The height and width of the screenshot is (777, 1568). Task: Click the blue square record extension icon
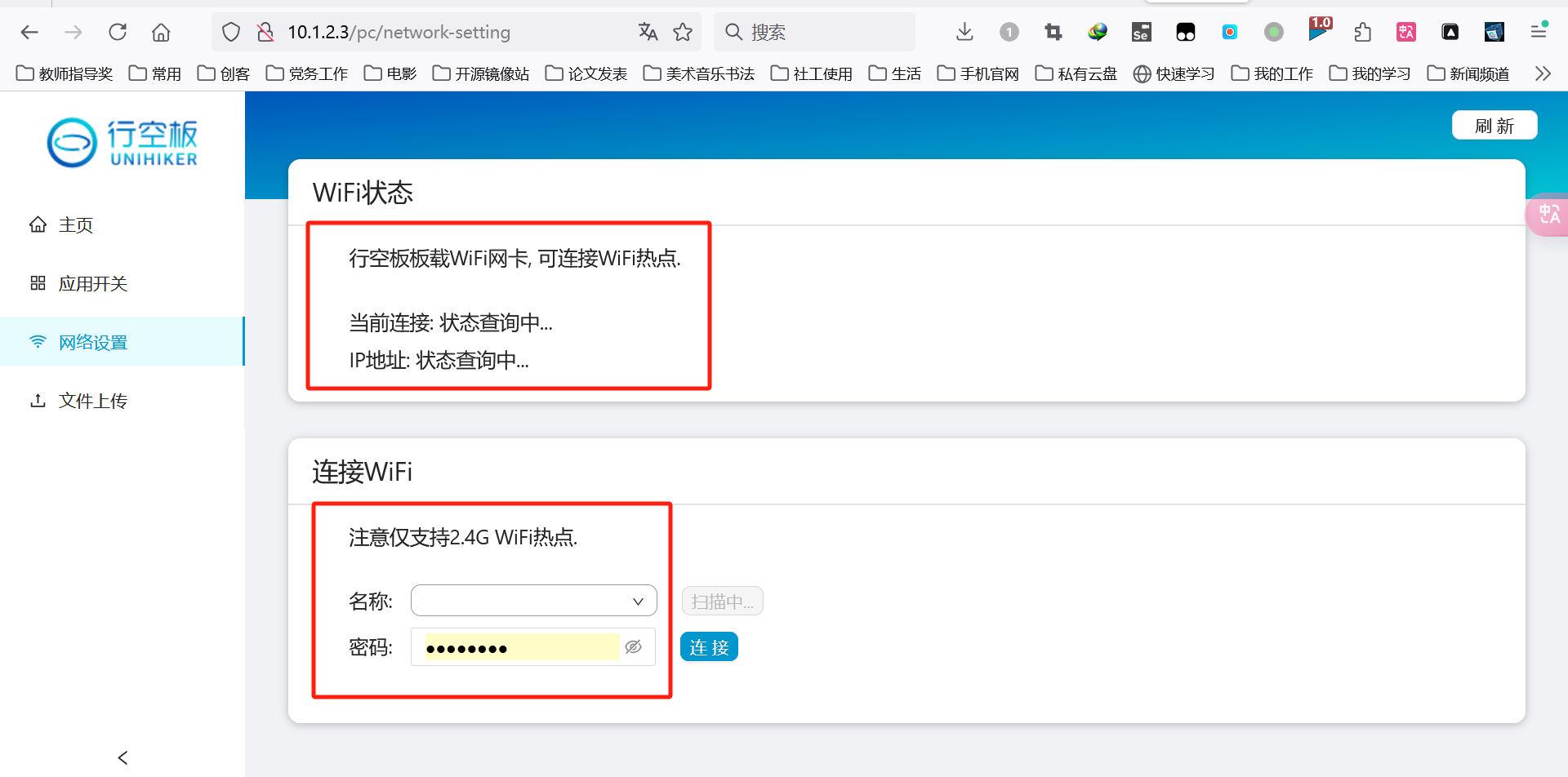(1230, 32)
